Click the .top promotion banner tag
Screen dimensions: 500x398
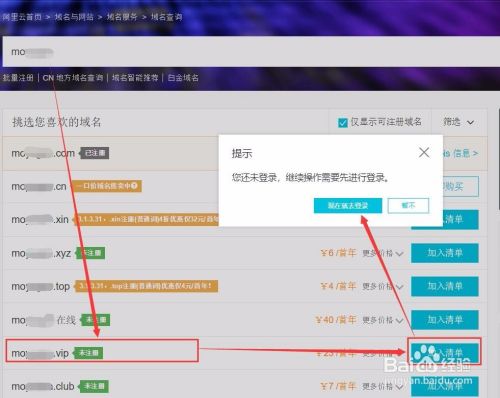coord(146,286)
